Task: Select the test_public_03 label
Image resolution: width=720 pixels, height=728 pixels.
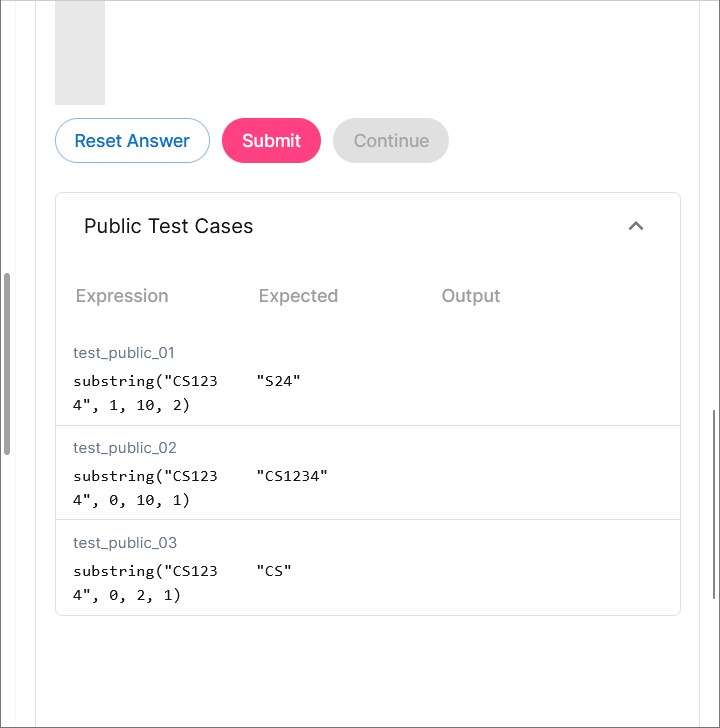Action: 124,543
